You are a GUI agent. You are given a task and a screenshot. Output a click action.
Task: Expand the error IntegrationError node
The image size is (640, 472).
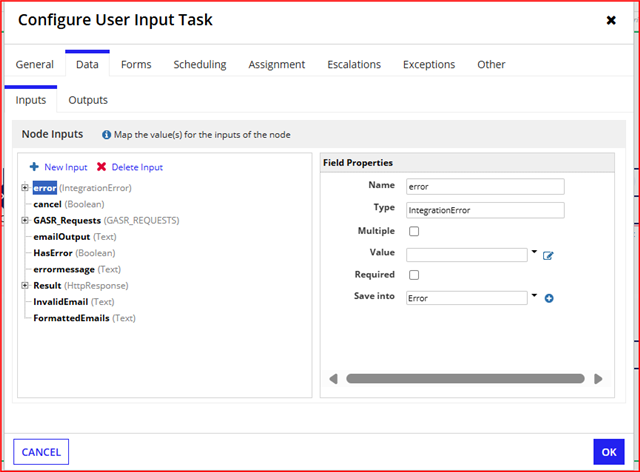pos(25,188)
